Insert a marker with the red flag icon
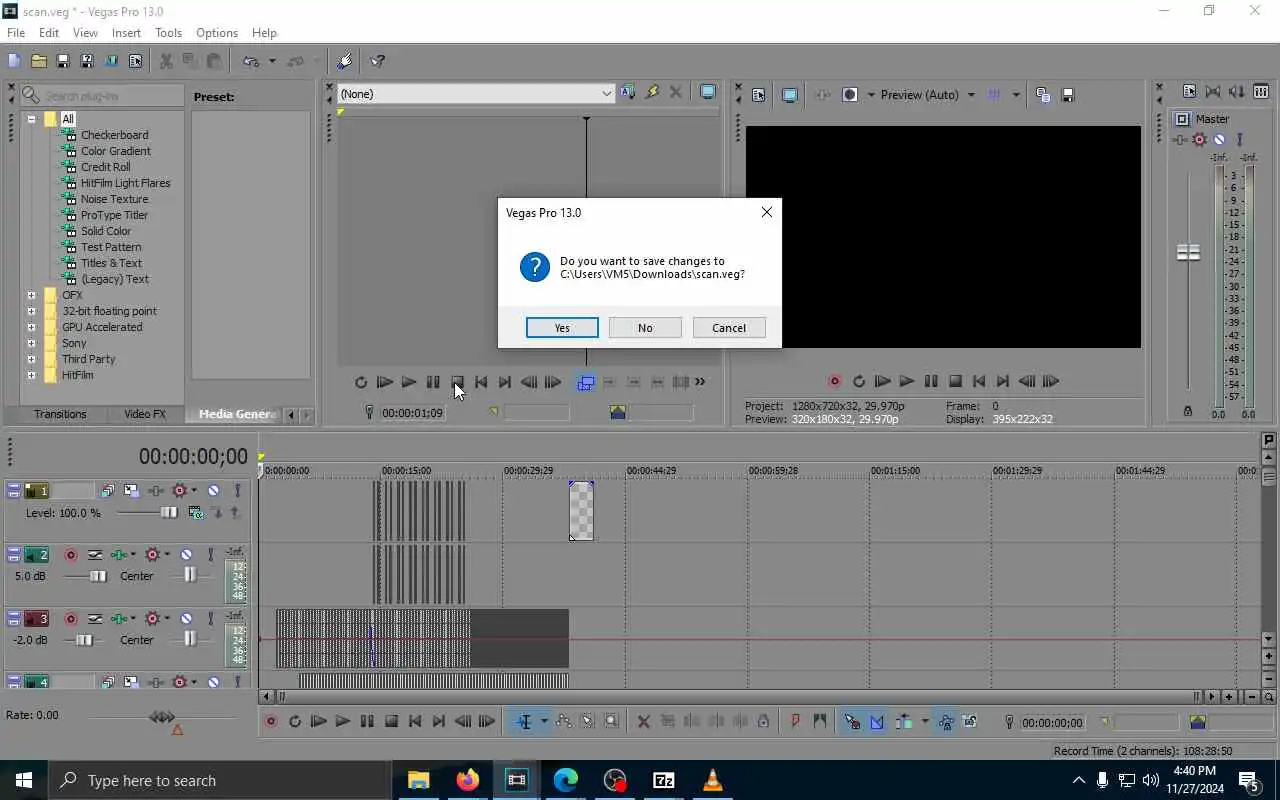Image resolution: width=1280 pixels, height=800 pixels. click(796, 721)
